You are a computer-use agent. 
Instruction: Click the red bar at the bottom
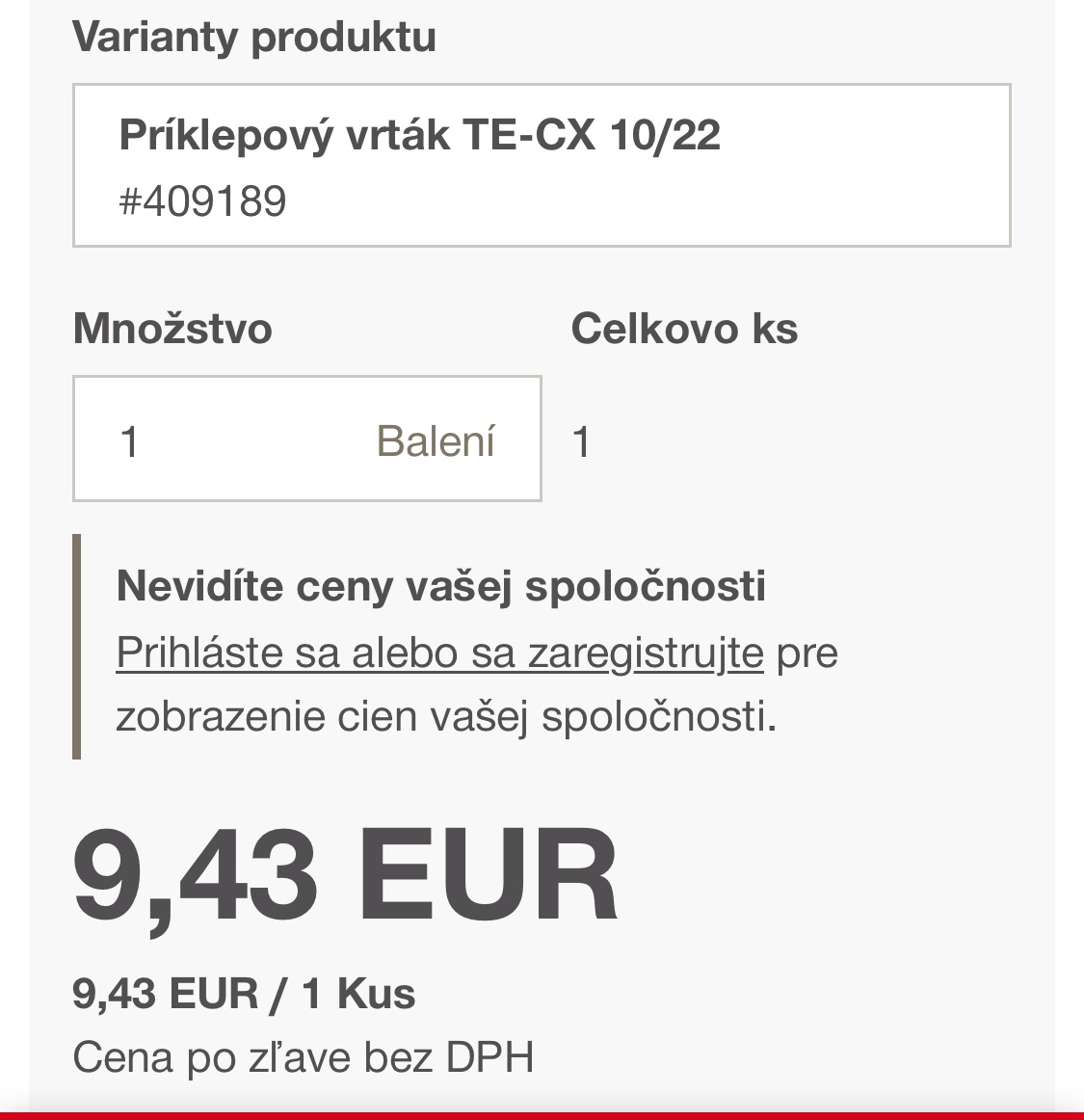tap(542, 1115)
